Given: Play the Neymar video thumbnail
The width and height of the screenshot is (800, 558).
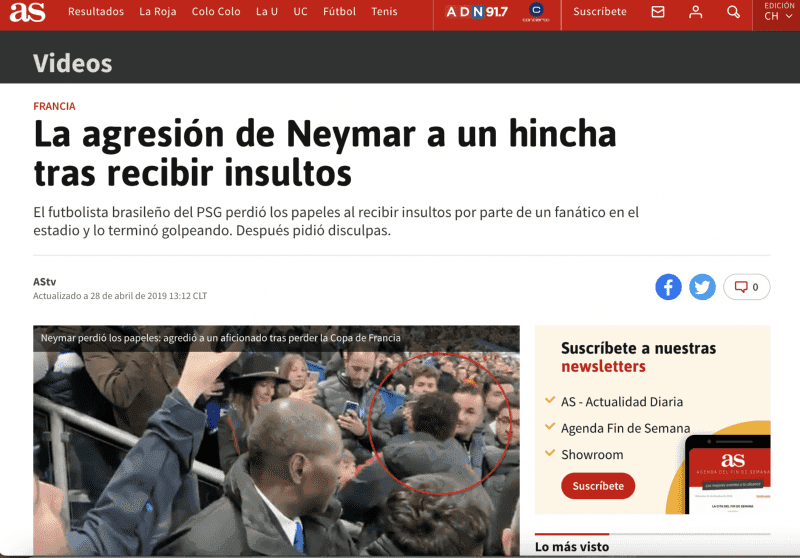Looking at the screenshot, I should click(x=277, y=441).
